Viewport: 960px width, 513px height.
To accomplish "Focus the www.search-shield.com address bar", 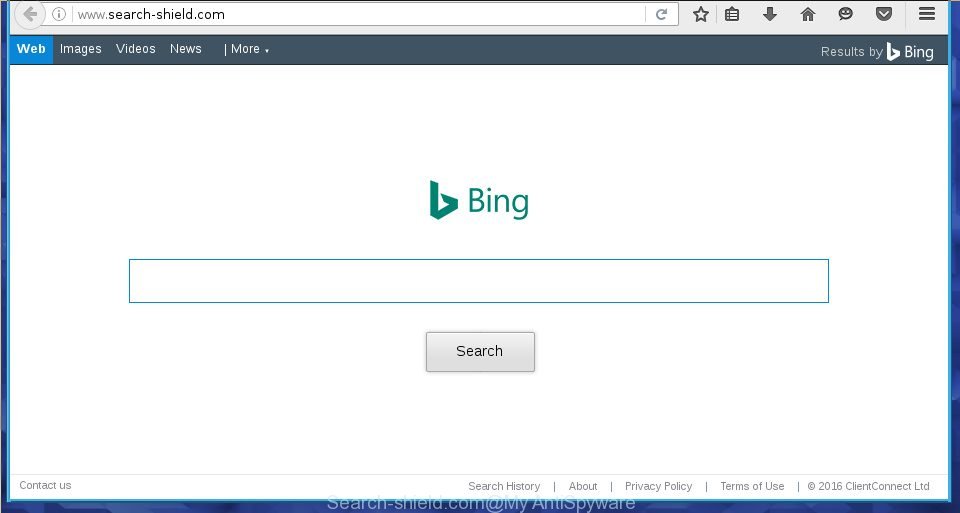I will pyautogui.click(x=358, y=14).
